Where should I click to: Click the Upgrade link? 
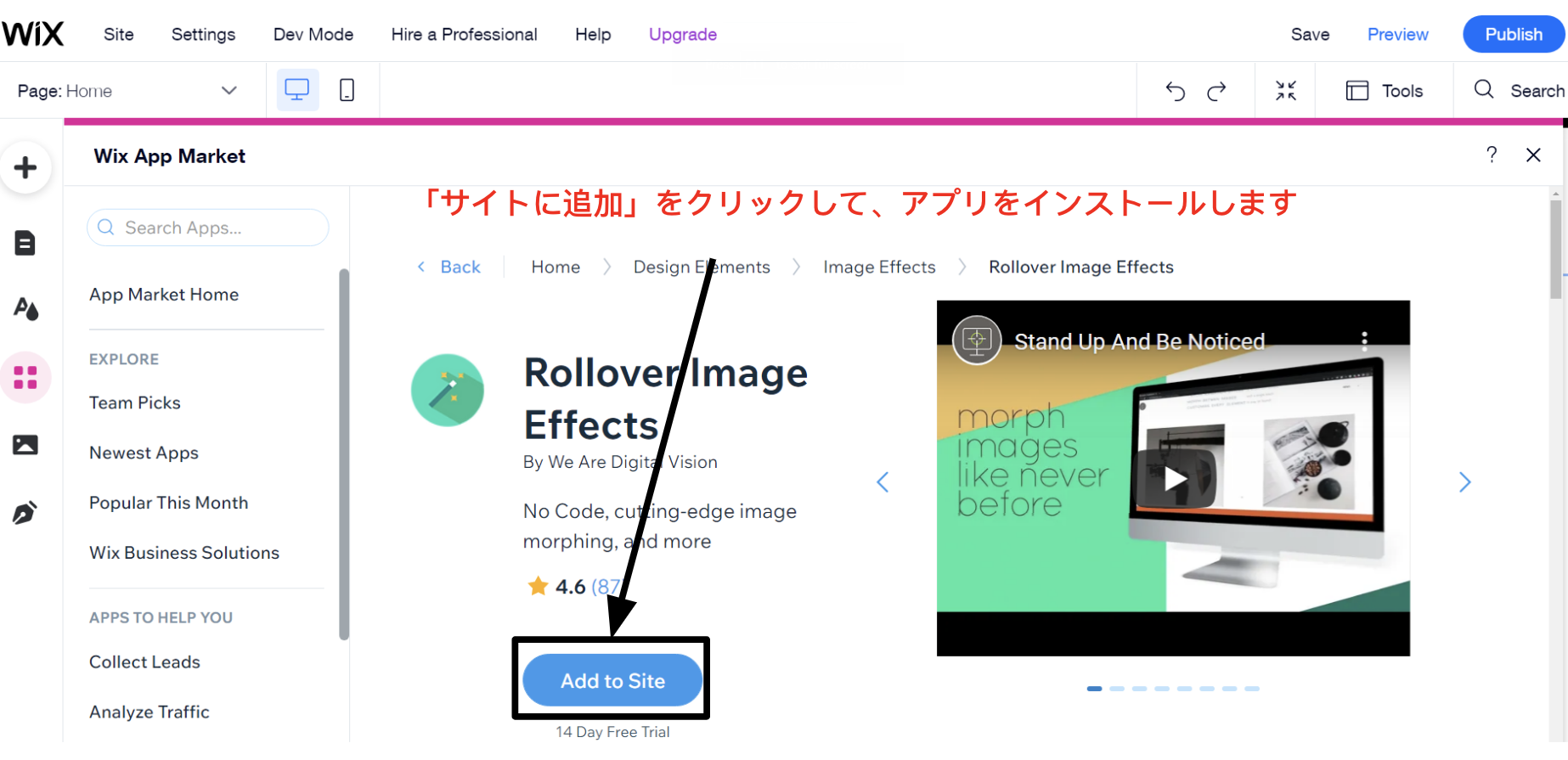pos(683,34)
